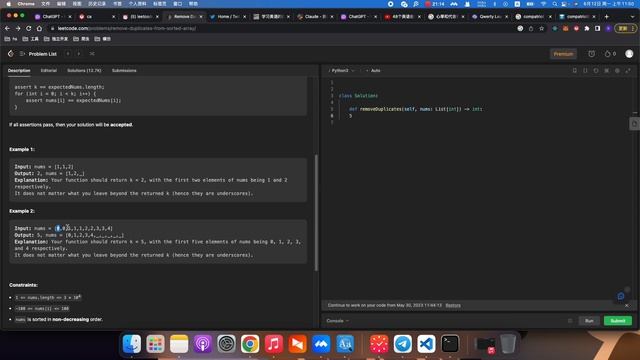
Task: Click Restore link to recover code
Action: 453,305
